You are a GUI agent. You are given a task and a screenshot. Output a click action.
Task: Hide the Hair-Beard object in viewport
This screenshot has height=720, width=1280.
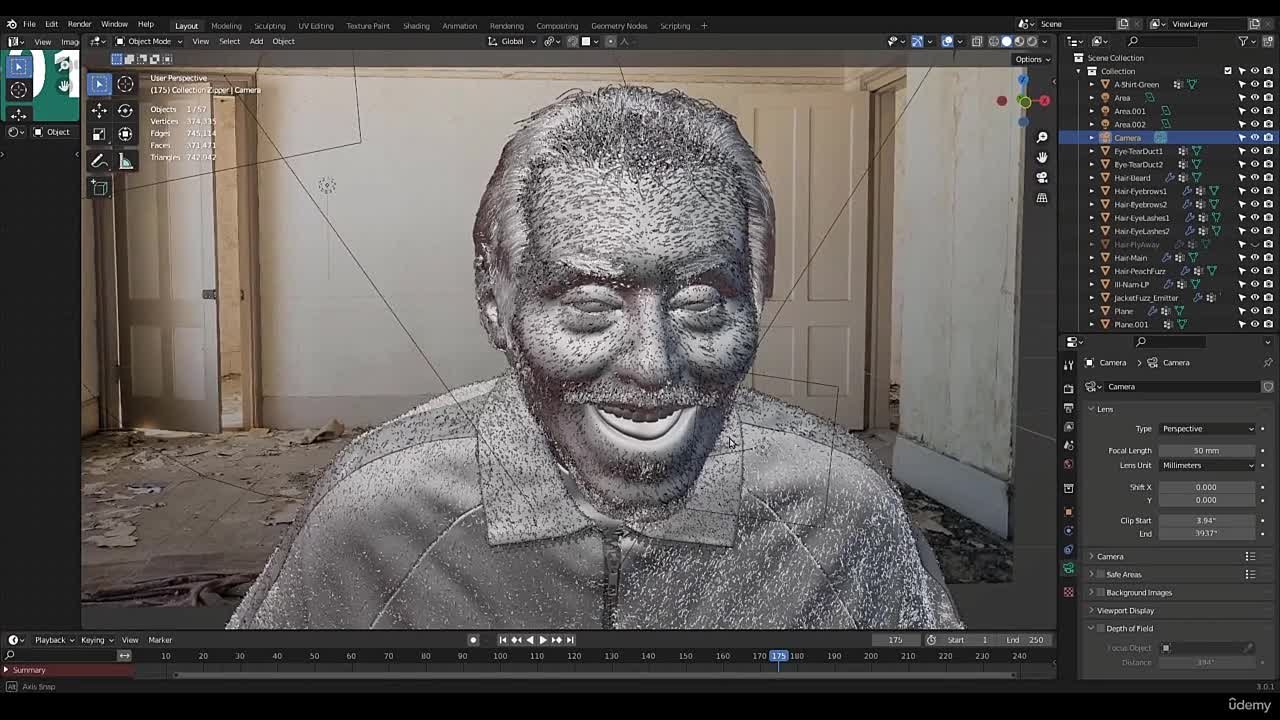pyautogui.click(x=1255, y=178)
